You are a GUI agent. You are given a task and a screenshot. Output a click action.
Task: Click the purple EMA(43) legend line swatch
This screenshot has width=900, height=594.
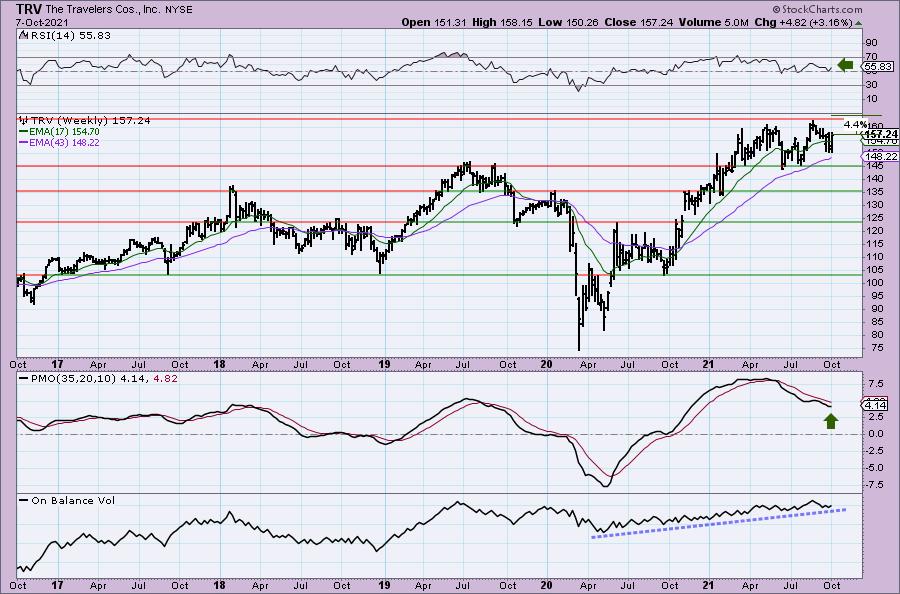coord(23,142)
